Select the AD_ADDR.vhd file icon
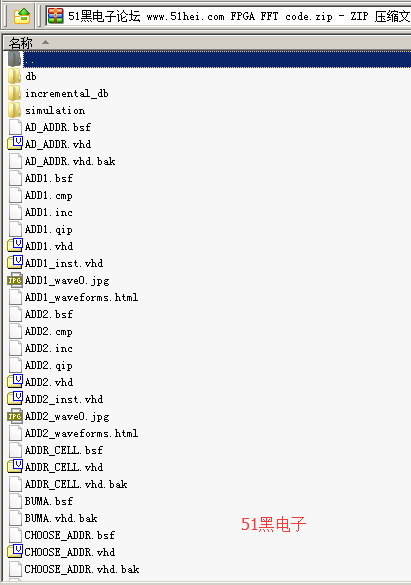411x585 pixels. click(15, 144)
